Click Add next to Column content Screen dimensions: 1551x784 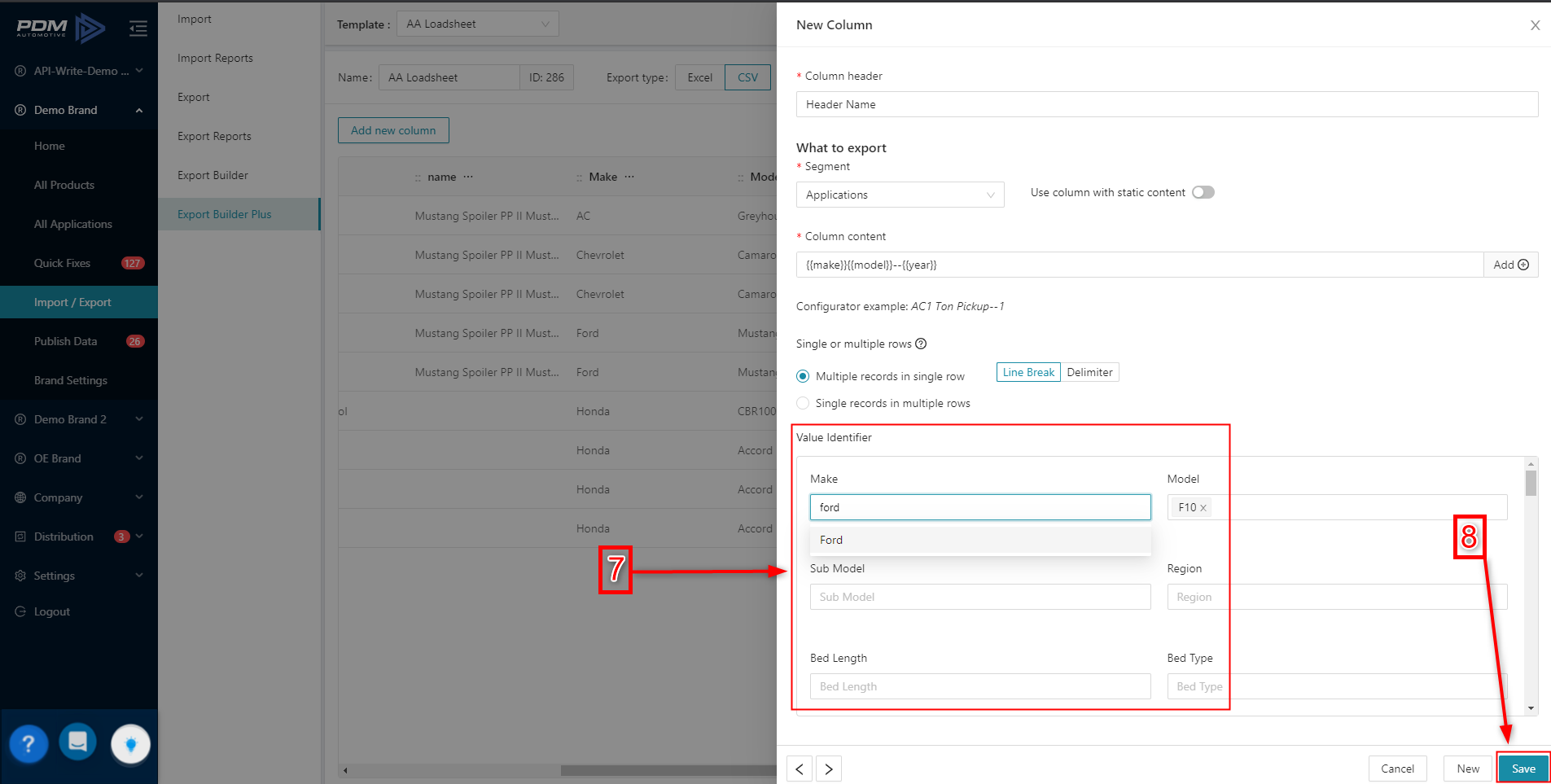(x=1511, y=265)
